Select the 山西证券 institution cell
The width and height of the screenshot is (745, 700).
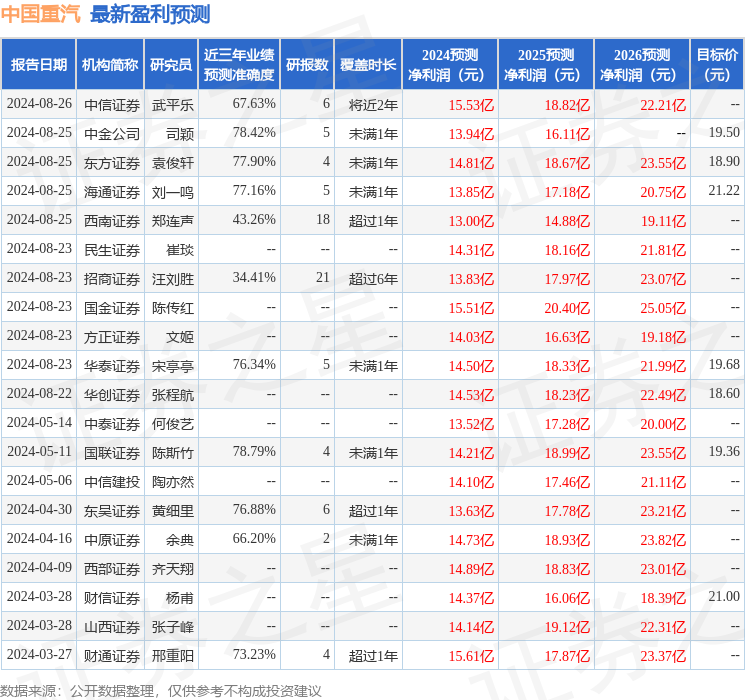[x=112, y=626]
